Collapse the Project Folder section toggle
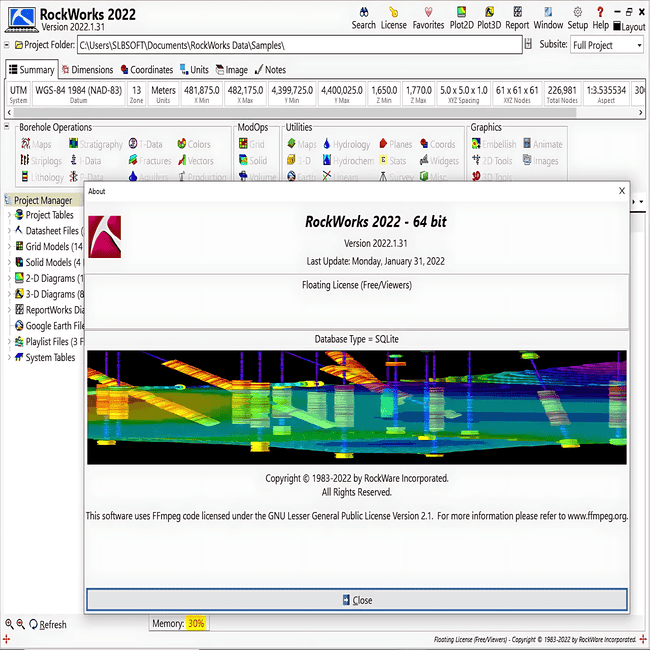The height and width of the screenshot is (650, 650). 7,44
